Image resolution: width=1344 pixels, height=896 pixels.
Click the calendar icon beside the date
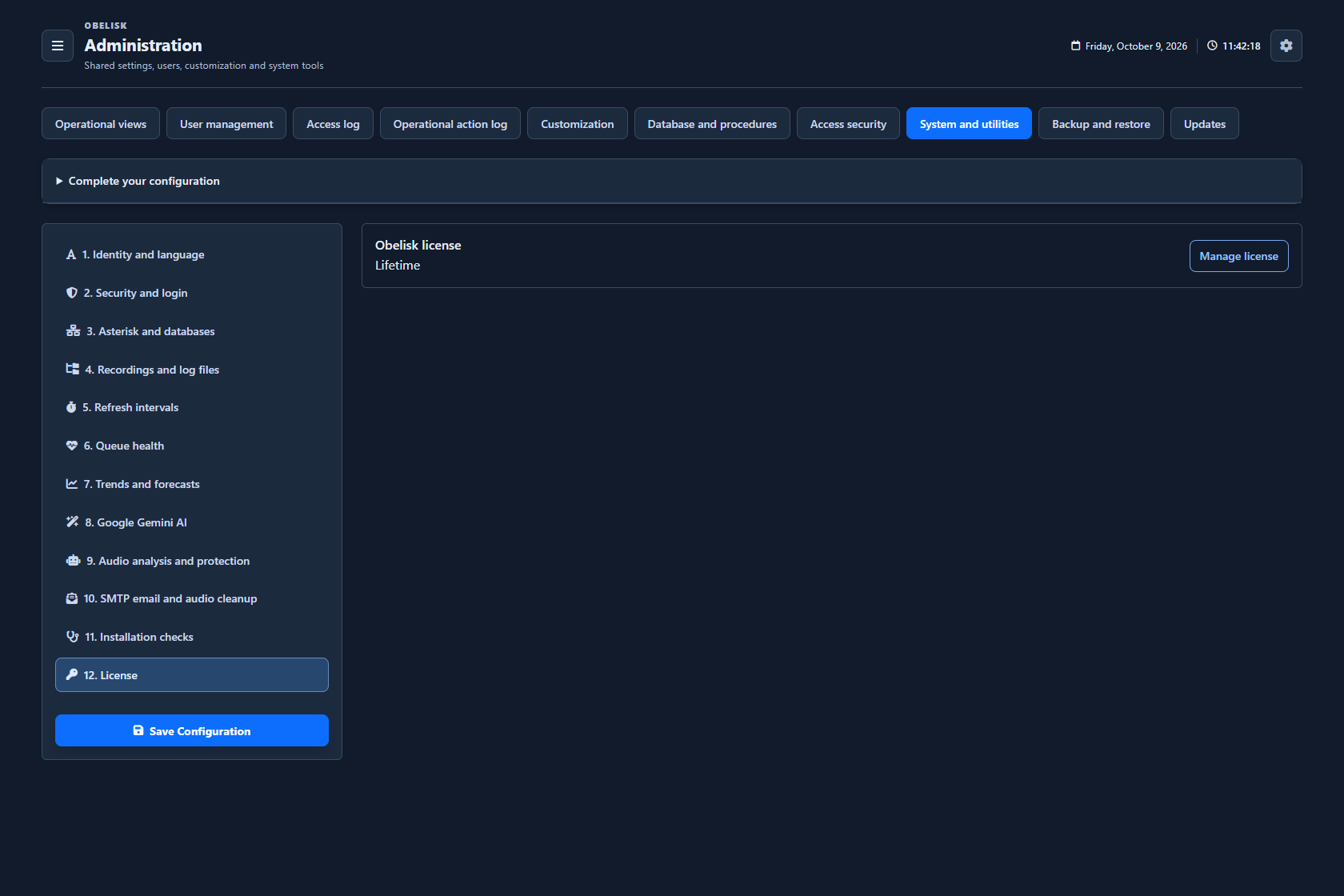point(1076,46)
